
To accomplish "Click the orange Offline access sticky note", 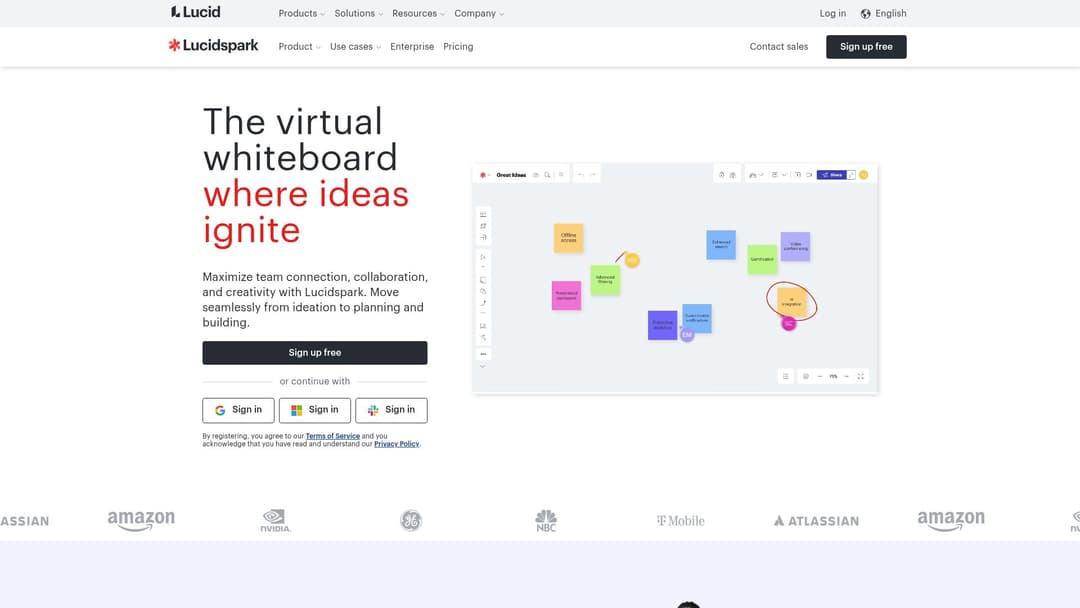I will coord(568,238).
